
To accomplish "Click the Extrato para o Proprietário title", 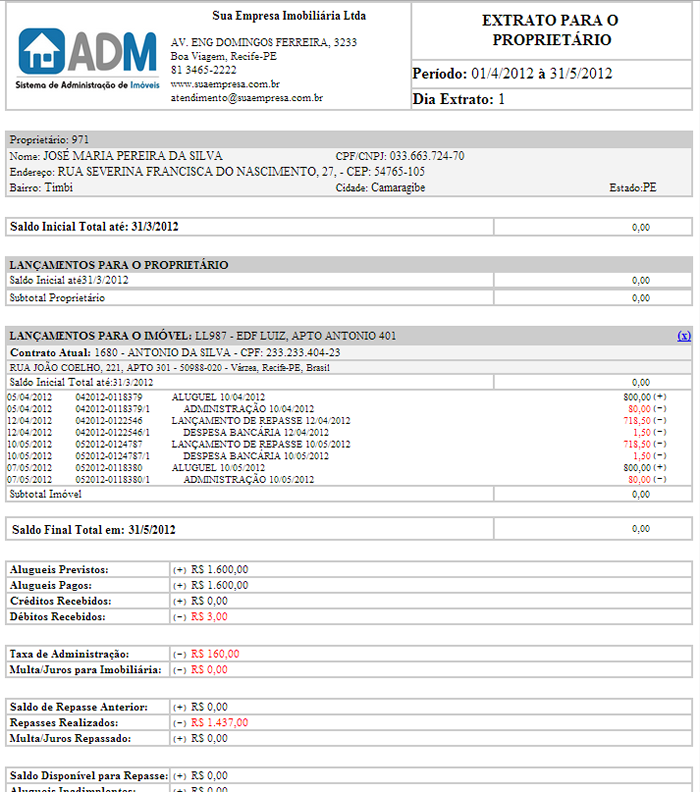I will click(548, 30).
